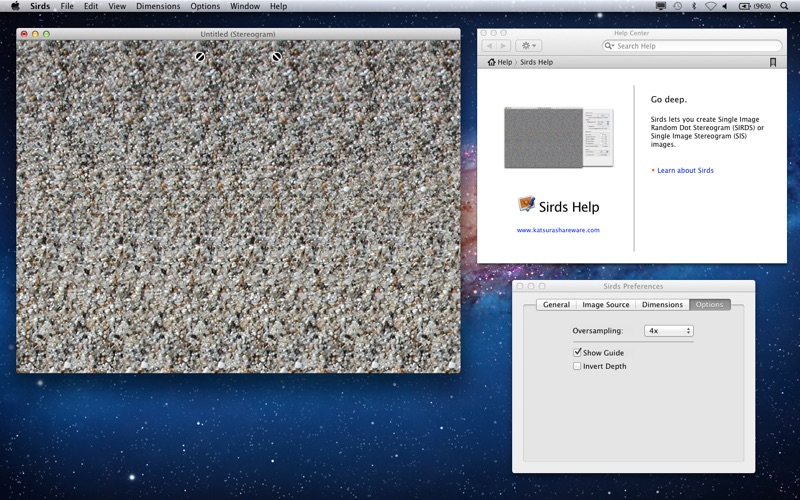This screenshot has width=800, height=500.
Task: Click the left stereogram guide dot
Action: tap(200, 57)
